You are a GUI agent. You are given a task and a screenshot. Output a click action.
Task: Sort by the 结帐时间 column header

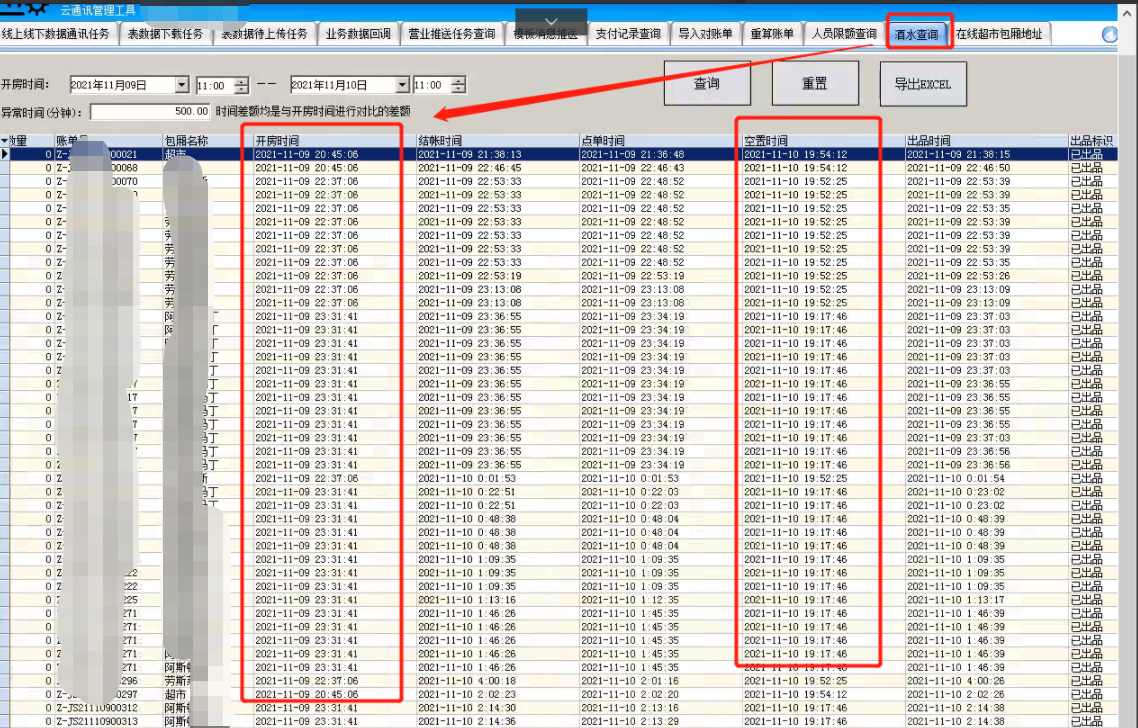[x=497, y=141]
